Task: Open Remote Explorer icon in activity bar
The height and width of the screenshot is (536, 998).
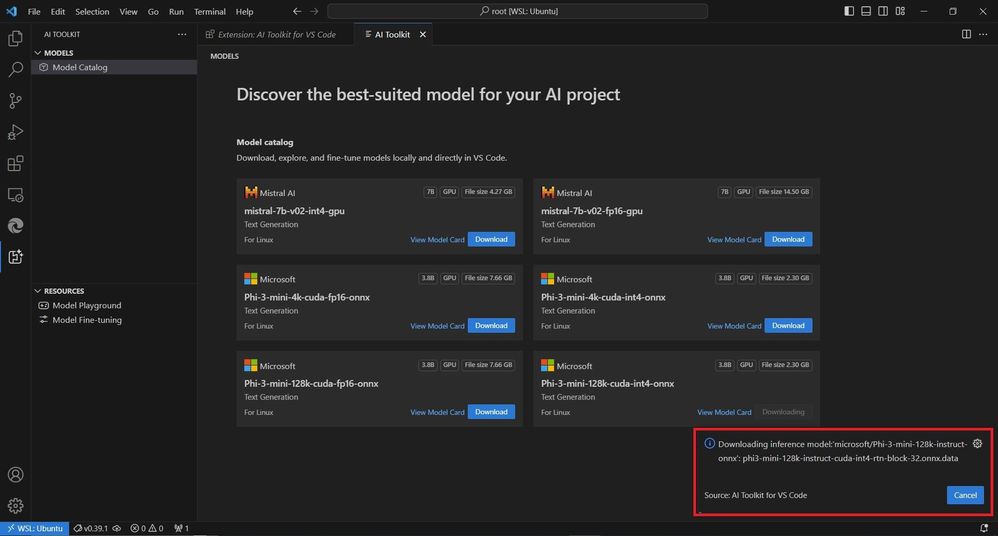Action: (x=15, y=195)
